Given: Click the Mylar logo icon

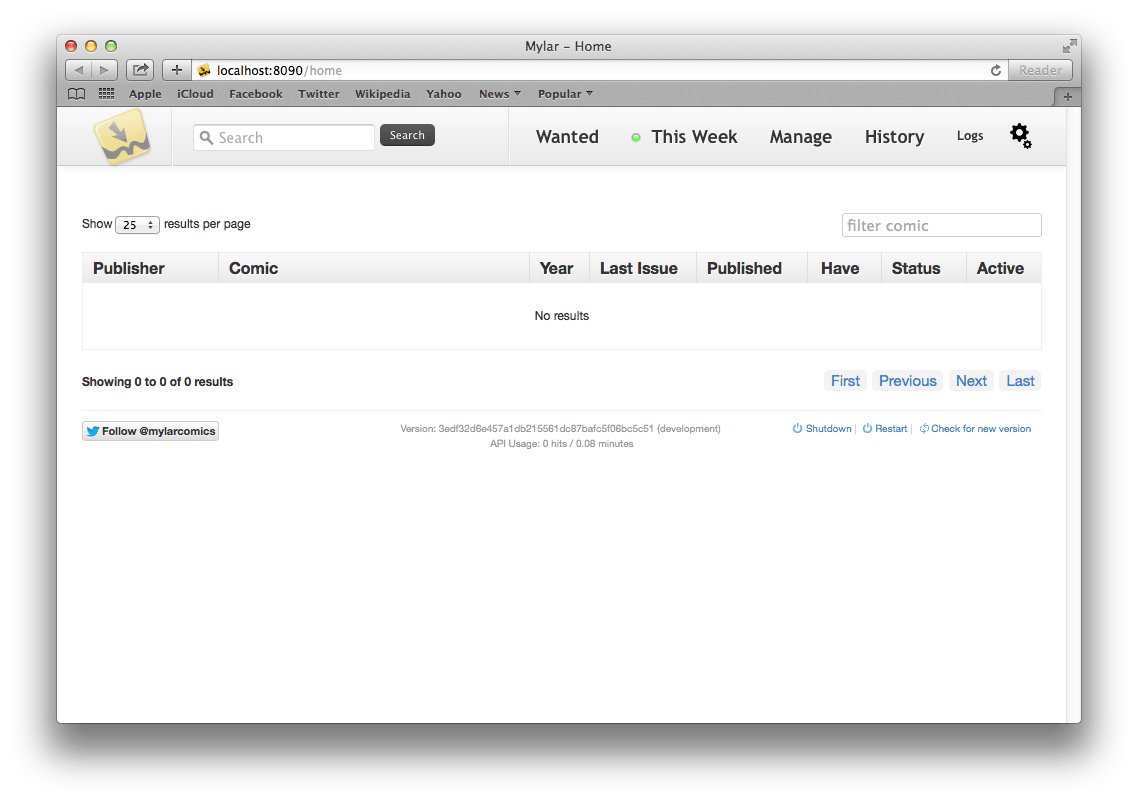Looking at the screenshot, I should coord(121,137).
